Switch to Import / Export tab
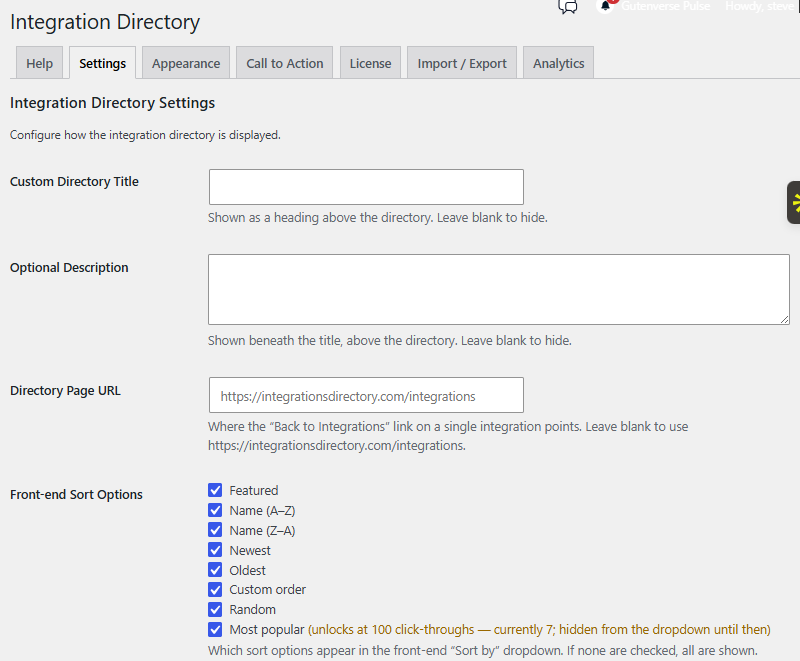Screen dimensions: 800x661 (x=462, y=63)
